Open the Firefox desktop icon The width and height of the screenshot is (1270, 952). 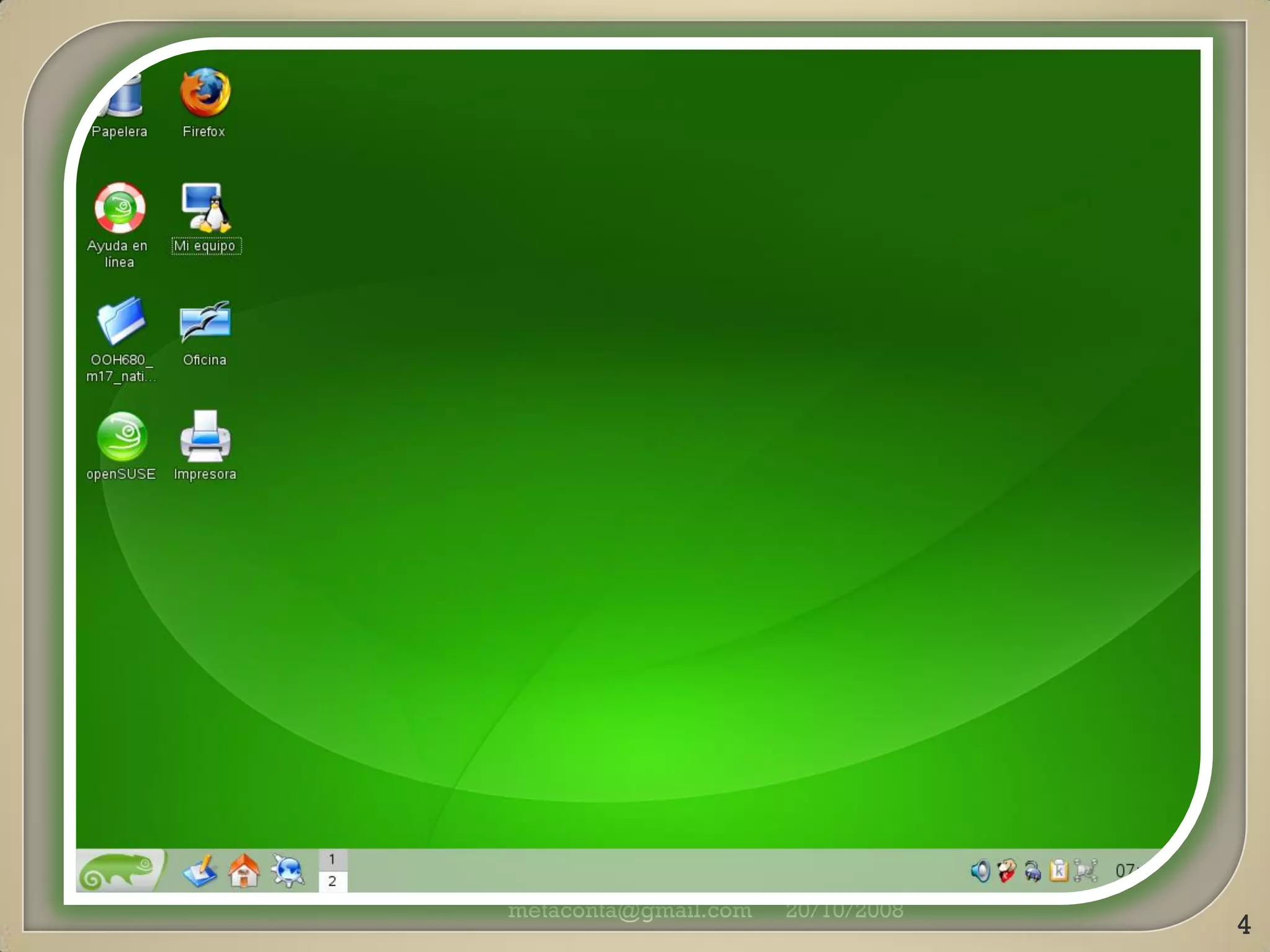pyautogui.click(x=205, y=94)
